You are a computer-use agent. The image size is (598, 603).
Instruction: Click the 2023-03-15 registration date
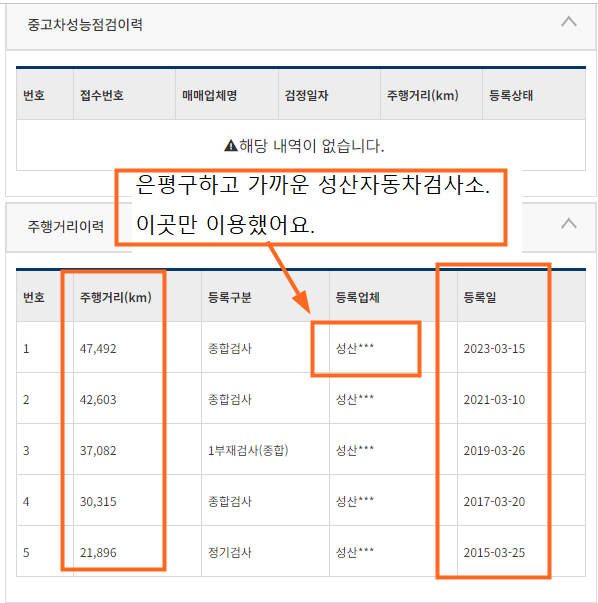(494, 349)
